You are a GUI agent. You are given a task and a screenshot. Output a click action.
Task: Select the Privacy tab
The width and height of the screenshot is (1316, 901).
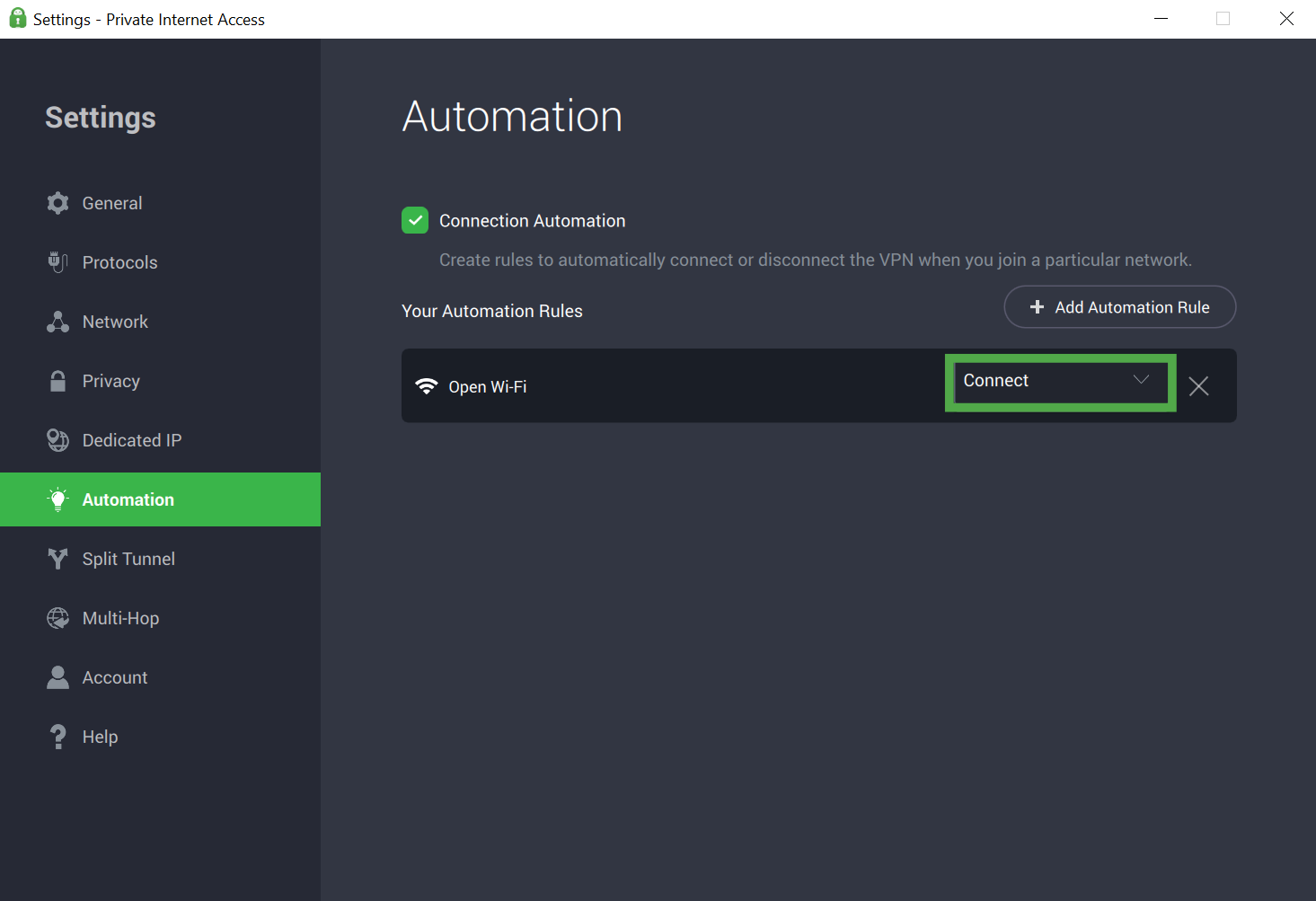tap(160, 381)
